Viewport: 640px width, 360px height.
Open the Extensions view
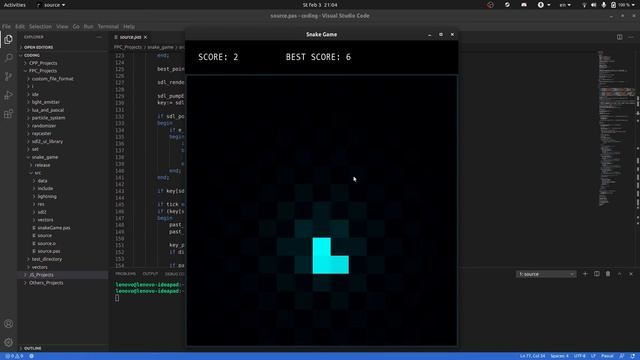(x=8, y=114)
